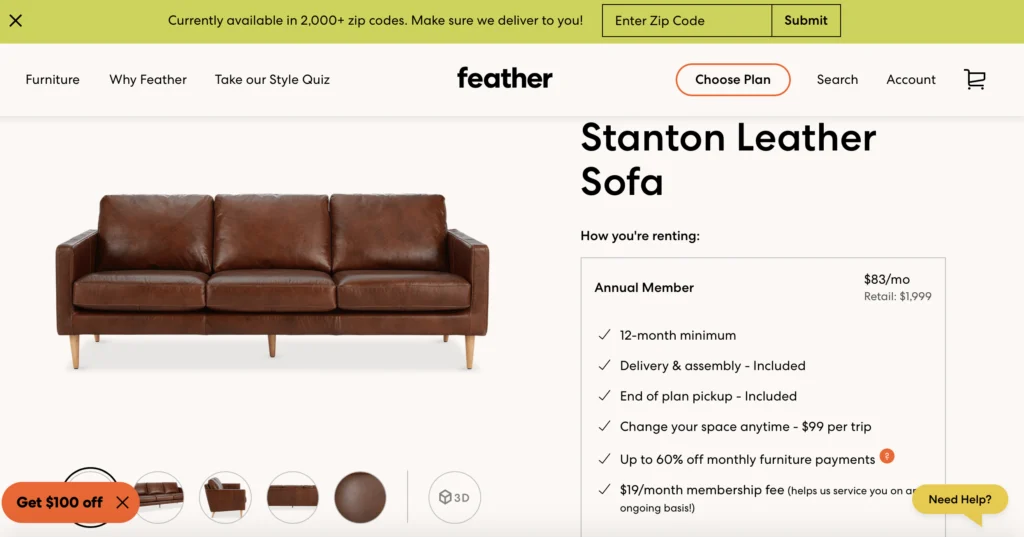Screen dimensions: 1024x537
Task: Open Search in the header
Action: (x=837, y=80)
